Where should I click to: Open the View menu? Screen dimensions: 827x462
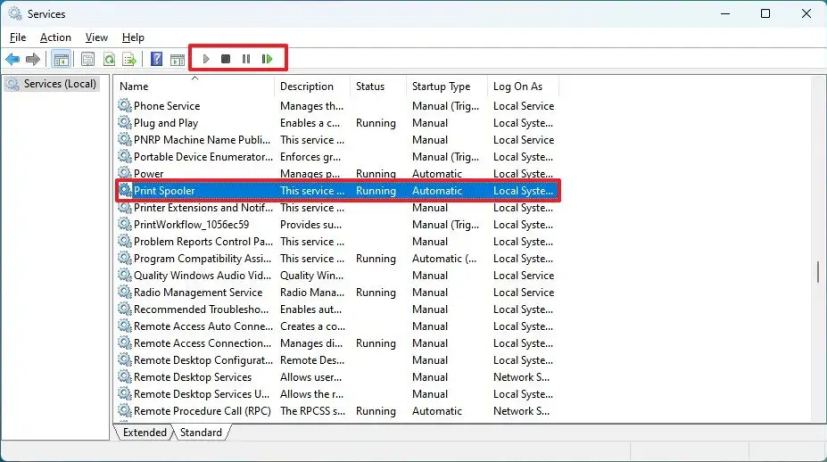(97, 37)
